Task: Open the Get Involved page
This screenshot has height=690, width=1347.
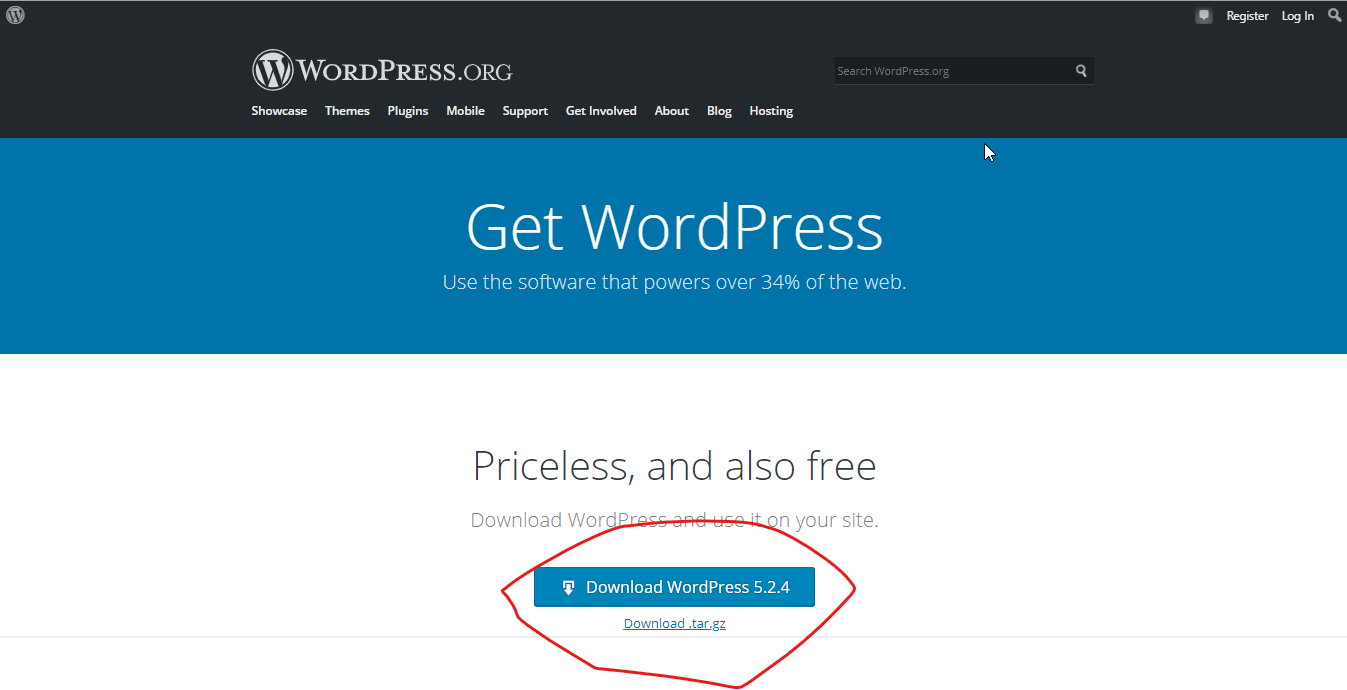Action: coord(600,111)
